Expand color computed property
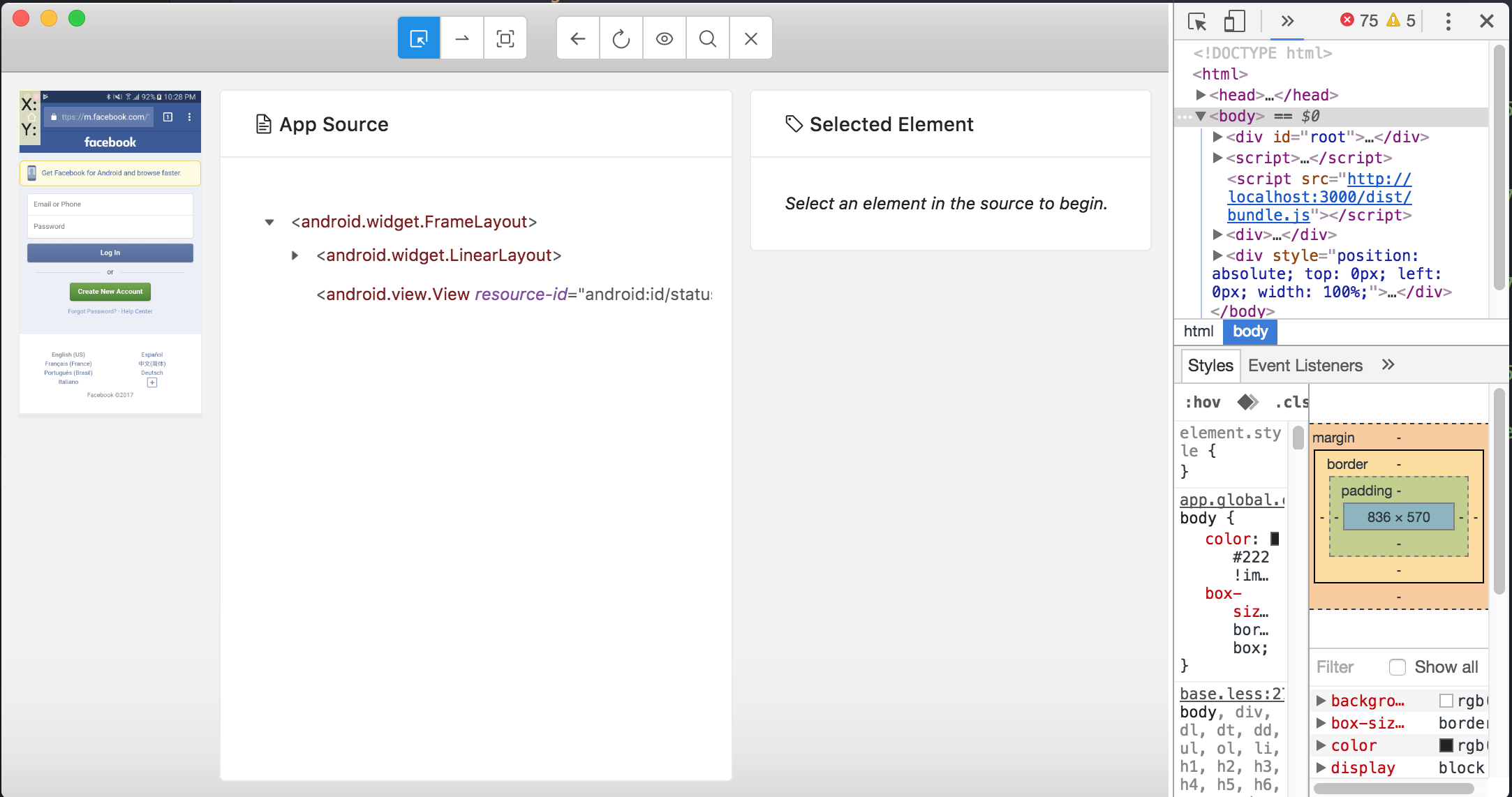 (x=1321, y=745)
